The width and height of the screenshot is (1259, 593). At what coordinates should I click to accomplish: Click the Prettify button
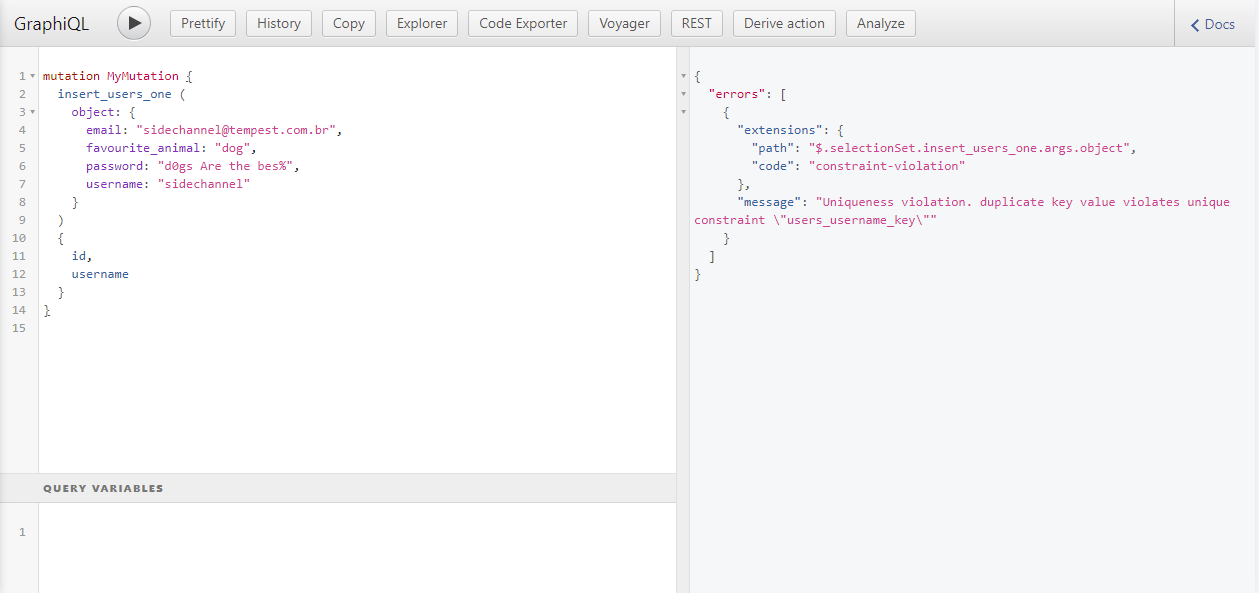(x=203, y=23)
